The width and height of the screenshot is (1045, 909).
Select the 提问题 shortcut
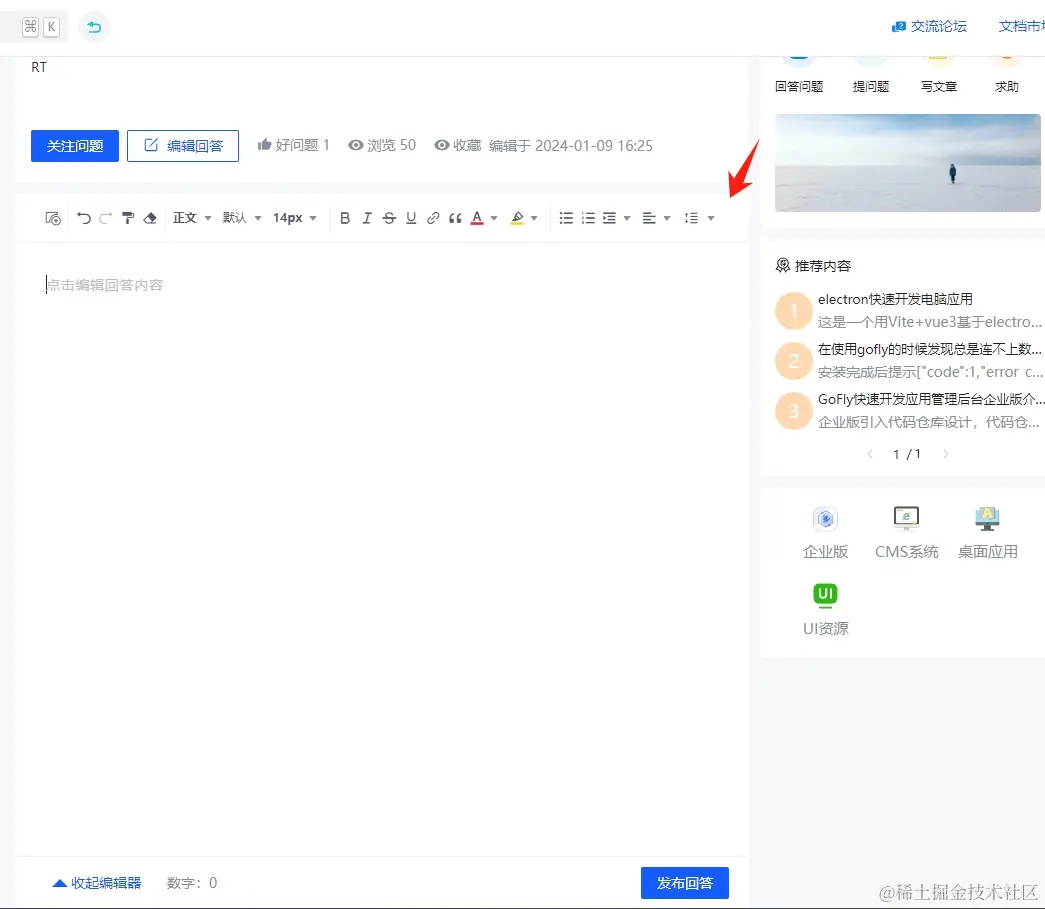pyautogui.click(x=870, y=75)
